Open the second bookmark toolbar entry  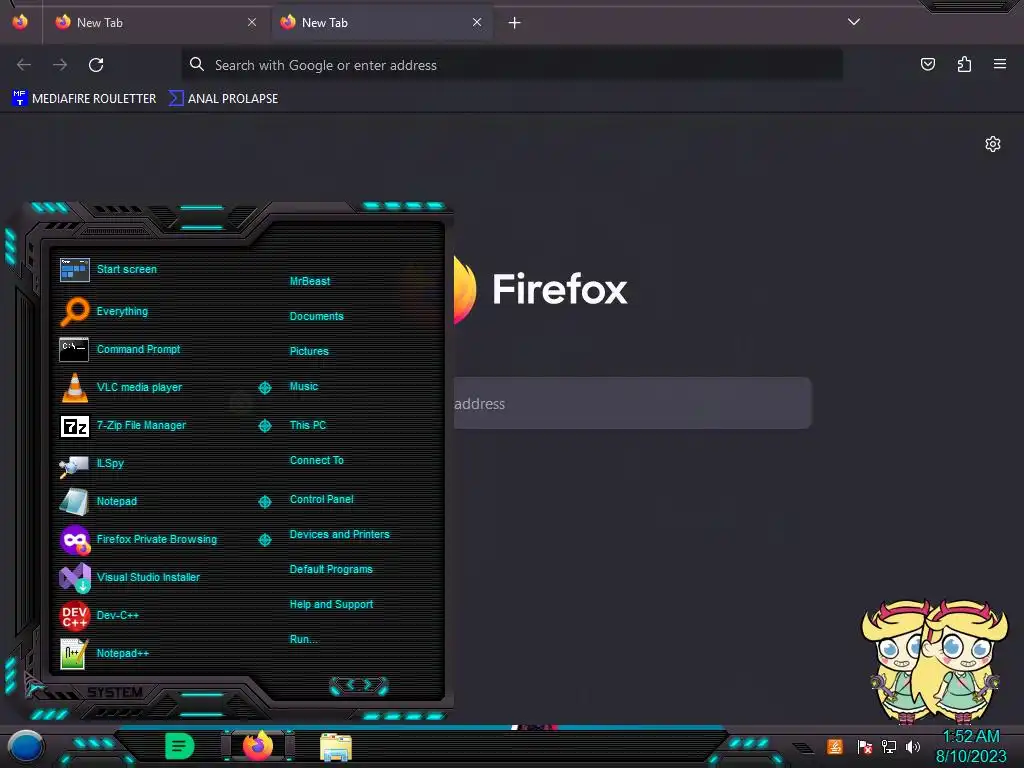[223, 99]
